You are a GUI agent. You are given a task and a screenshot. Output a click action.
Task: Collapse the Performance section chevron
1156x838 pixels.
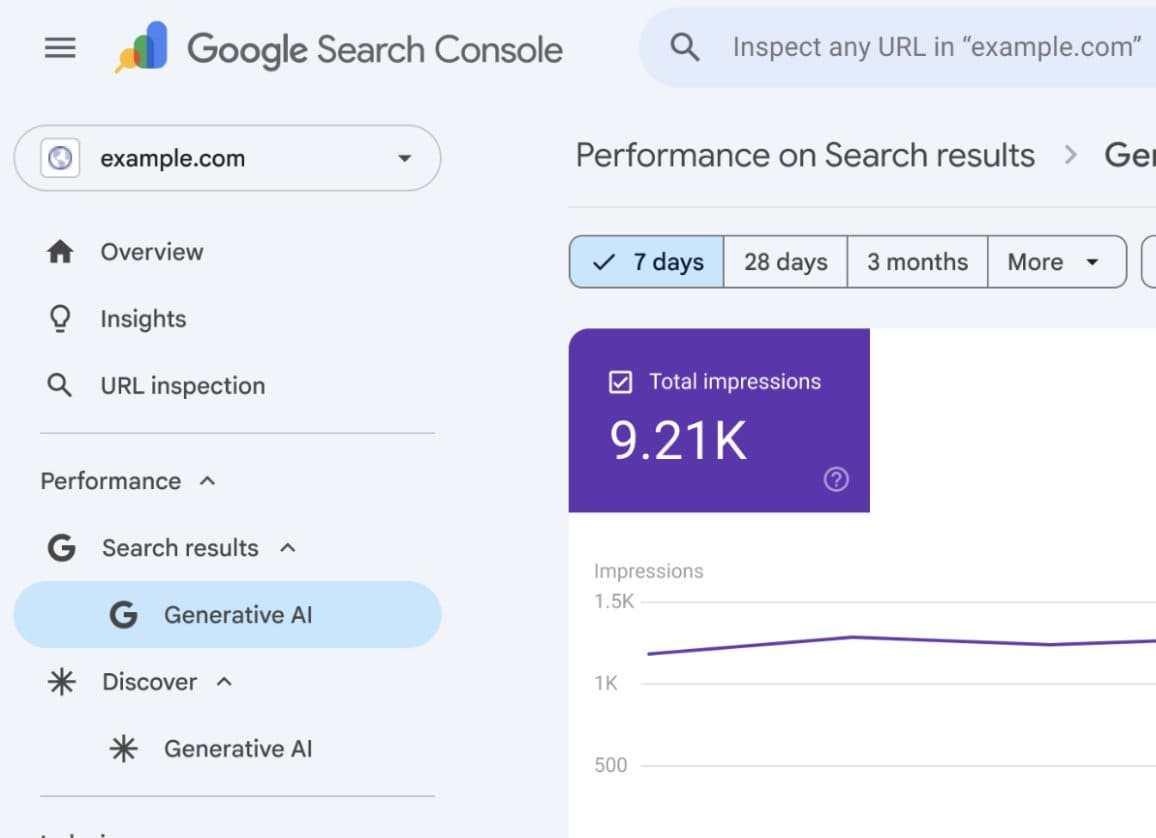208,481
